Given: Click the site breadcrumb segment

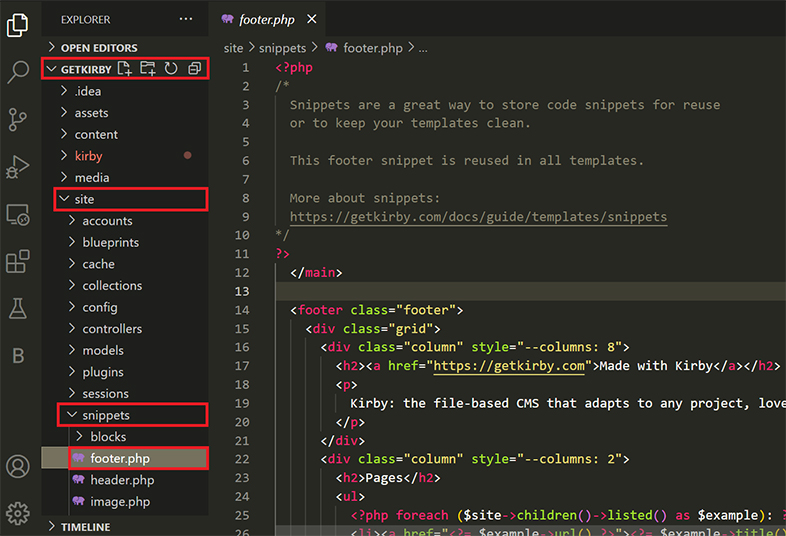Looking at the screenshot, I should (x=233, y=48).
